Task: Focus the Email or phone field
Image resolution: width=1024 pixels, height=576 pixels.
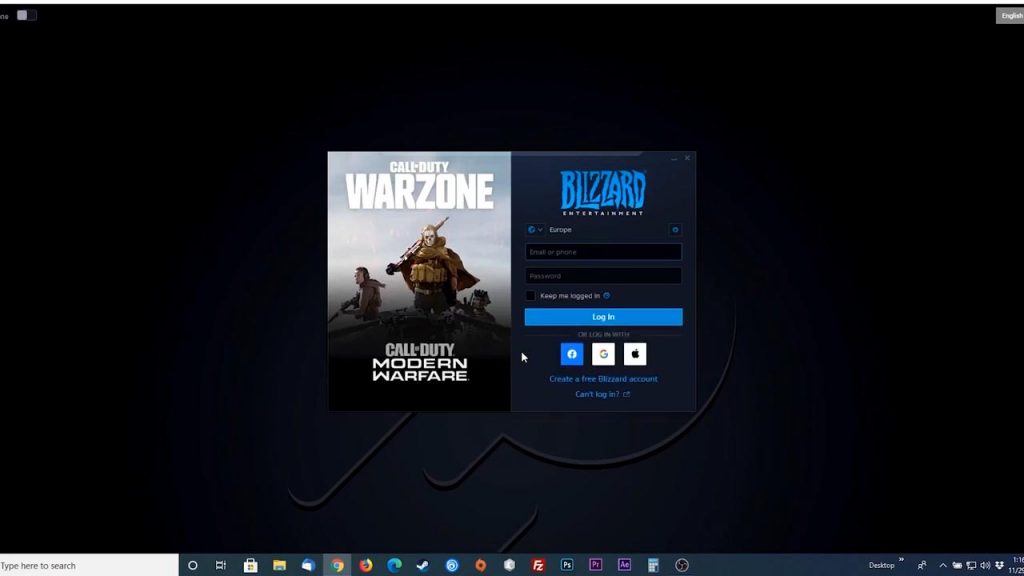Action: pos(603,252)
